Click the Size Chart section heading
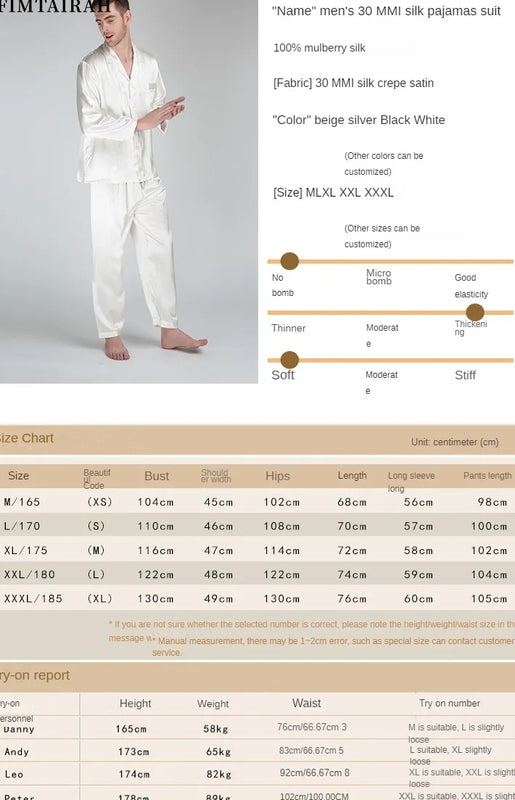Screen dimensions: 515x800 (x=27, y=438)
